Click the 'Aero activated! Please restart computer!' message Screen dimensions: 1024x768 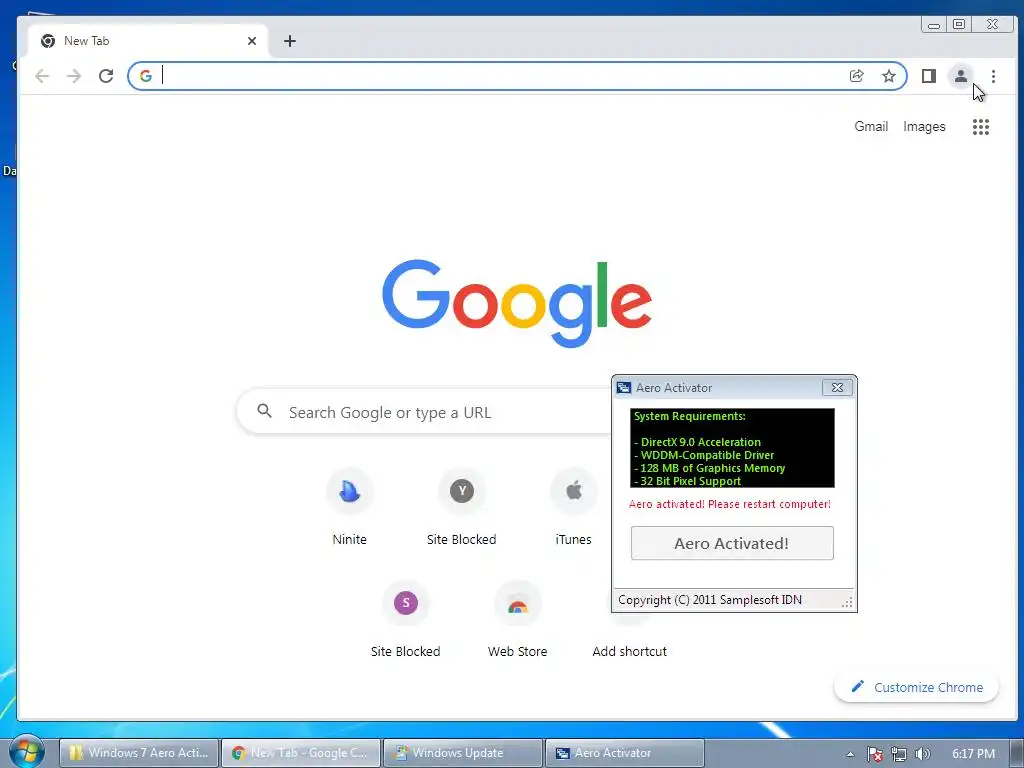(x=729, y=504)
